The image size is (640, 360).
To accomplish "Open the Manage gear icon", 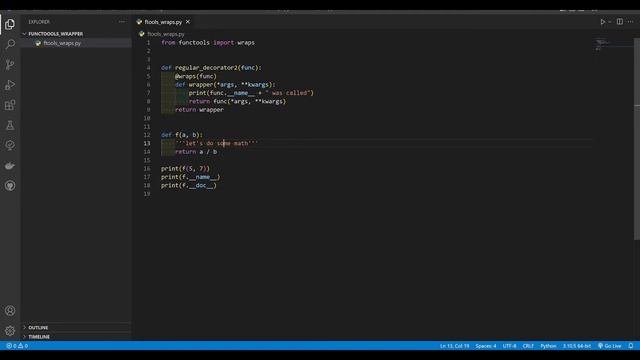I will pyautogui.click(x=10, y=331).
